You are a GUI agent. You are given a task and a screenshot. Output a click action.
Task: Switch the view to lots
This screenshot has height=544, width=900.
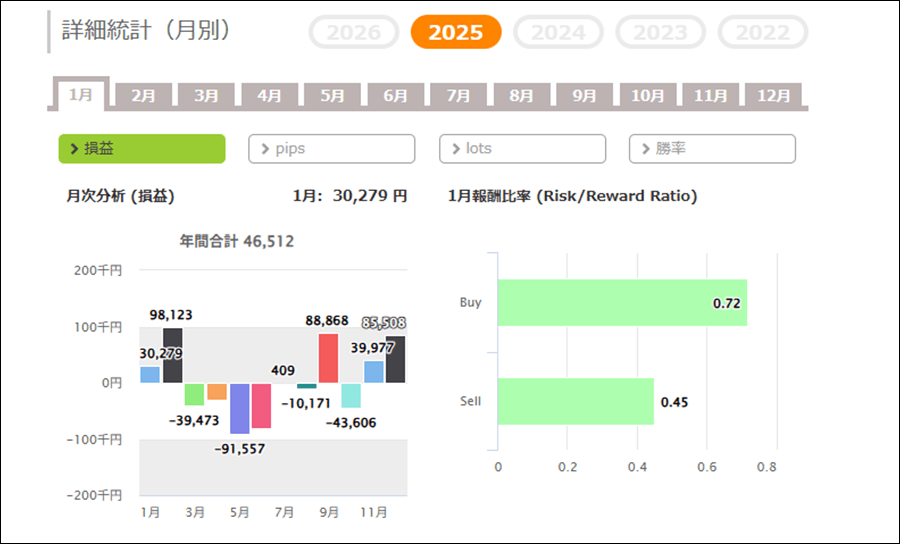(522, 149)
